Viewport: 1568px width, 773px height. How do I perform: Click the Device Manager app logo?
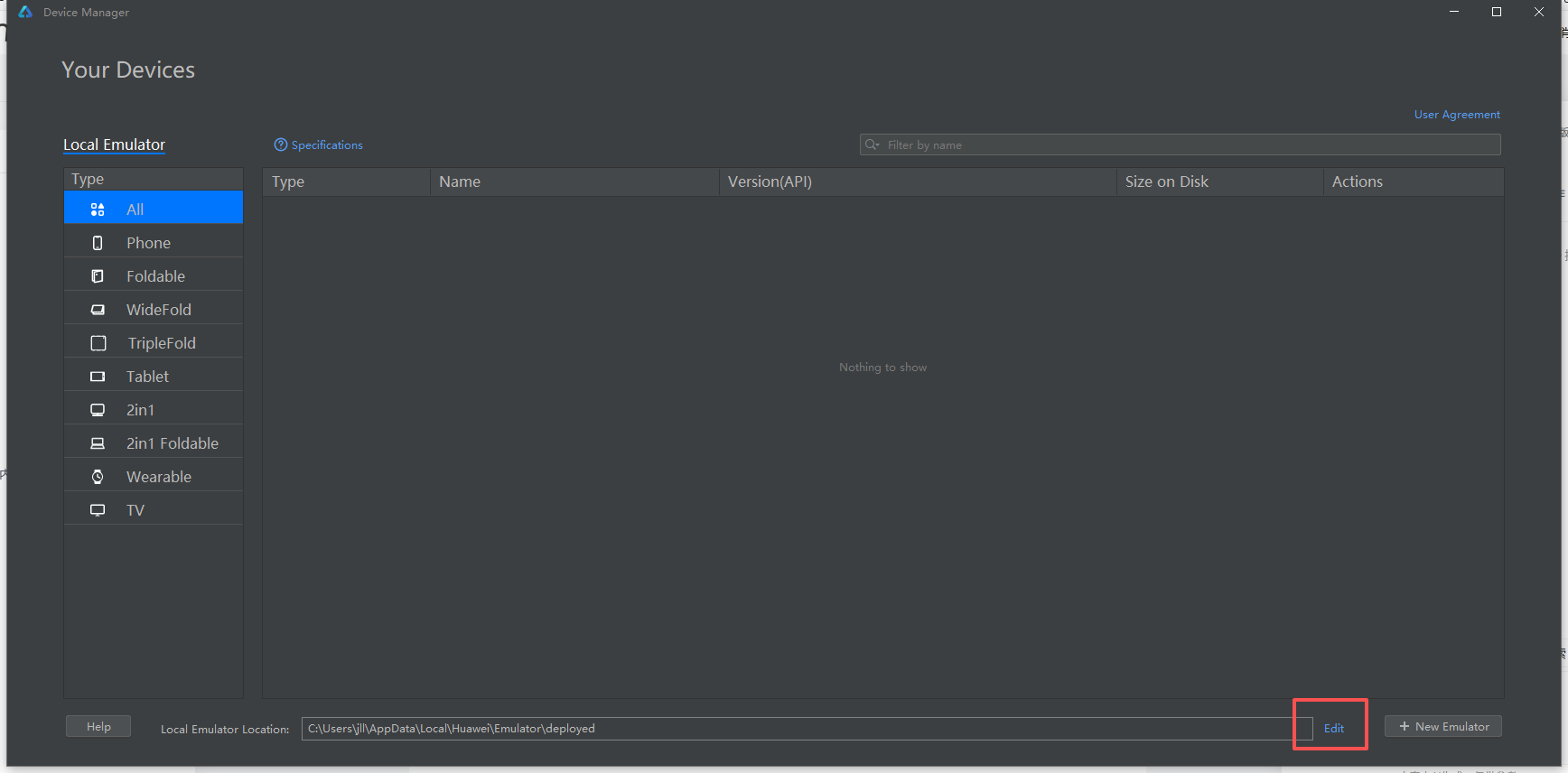coord(25,12)
